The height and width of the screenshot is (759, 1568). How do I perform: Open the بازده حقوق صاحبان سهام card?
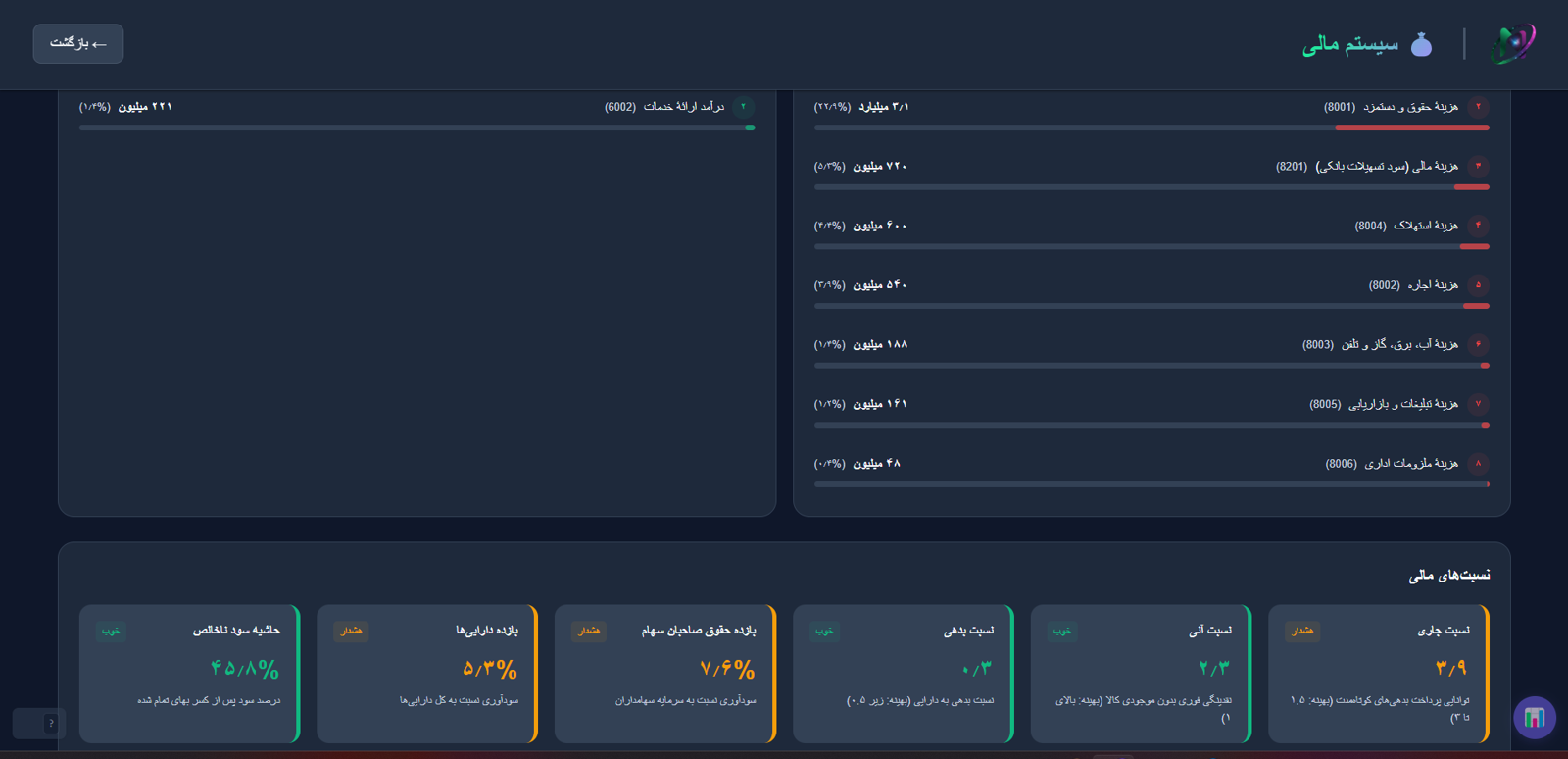click(665, 674)
